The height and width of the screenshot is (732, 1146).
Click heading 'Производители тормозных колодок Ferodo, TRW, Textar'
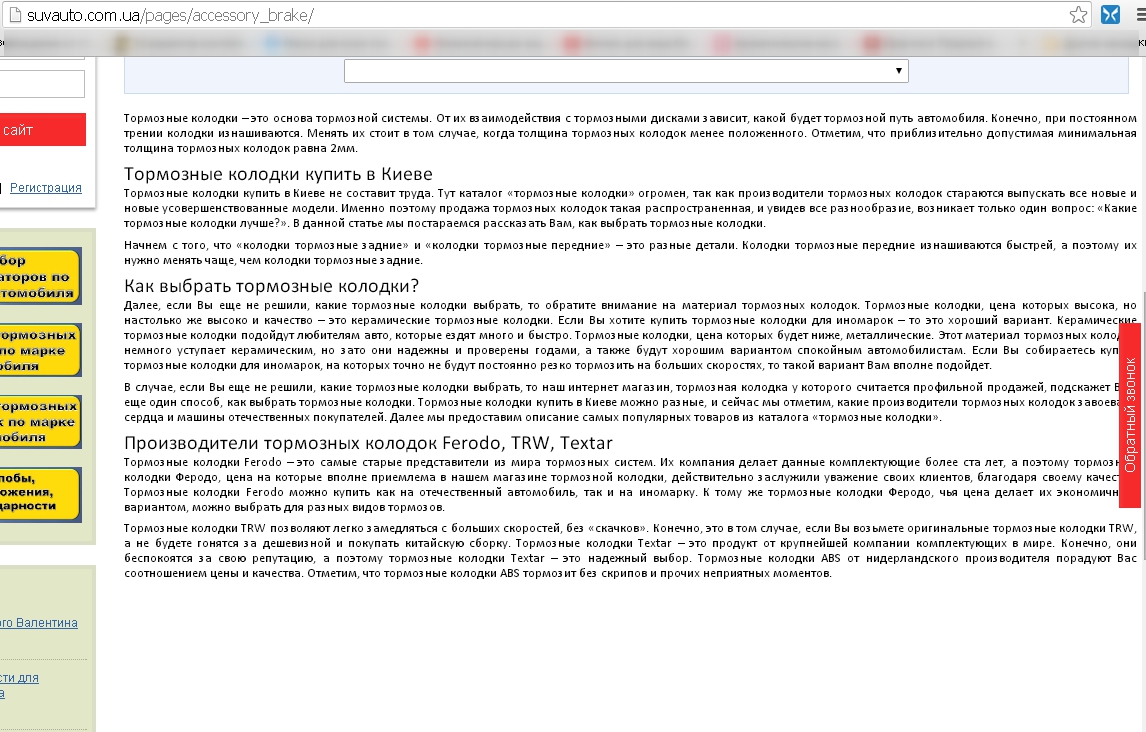tap(368, 443)
